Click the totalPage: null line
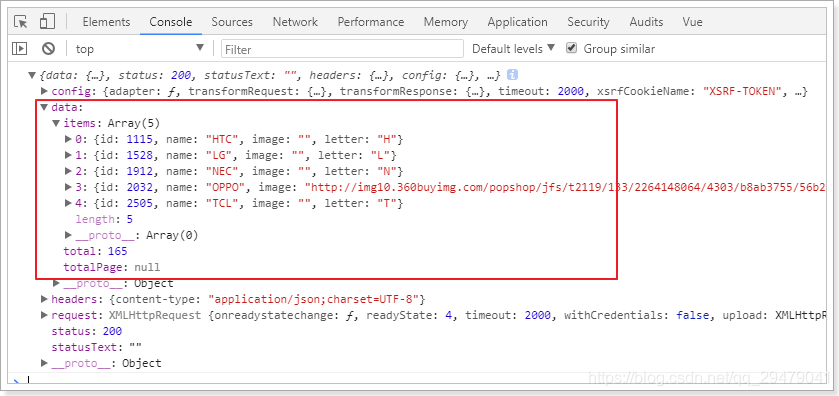Image resolution: width=839 pixels, height=396 pixels. coord(112,267)
